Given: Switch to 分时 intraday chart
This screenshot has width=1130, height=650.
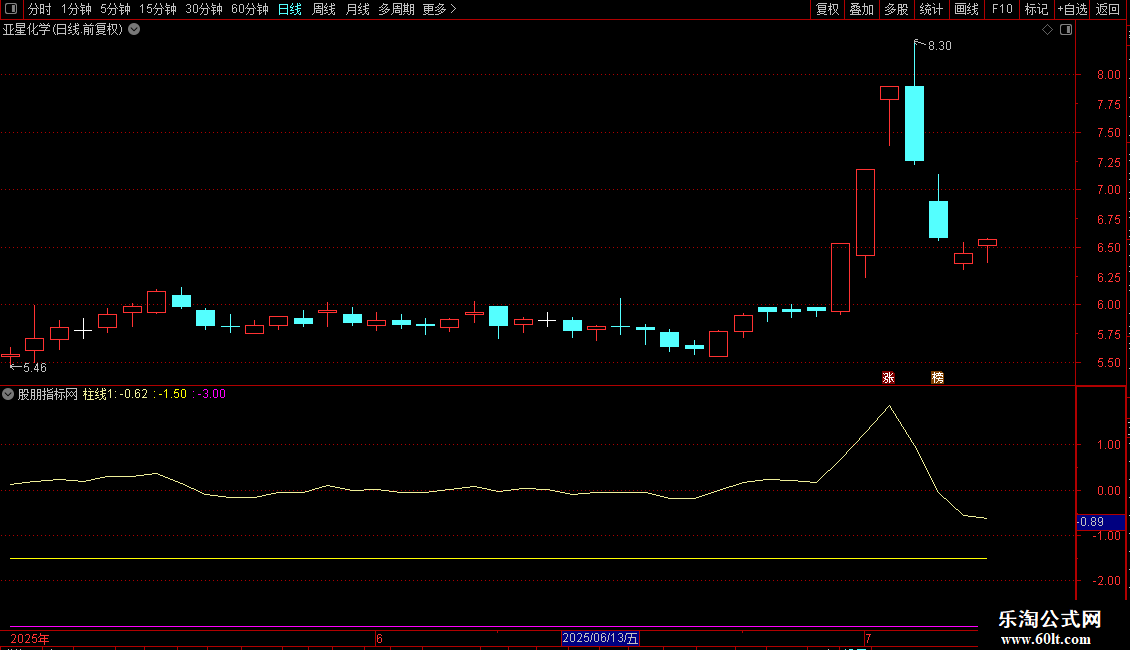Looking at the screenshot, I should 40,9.
